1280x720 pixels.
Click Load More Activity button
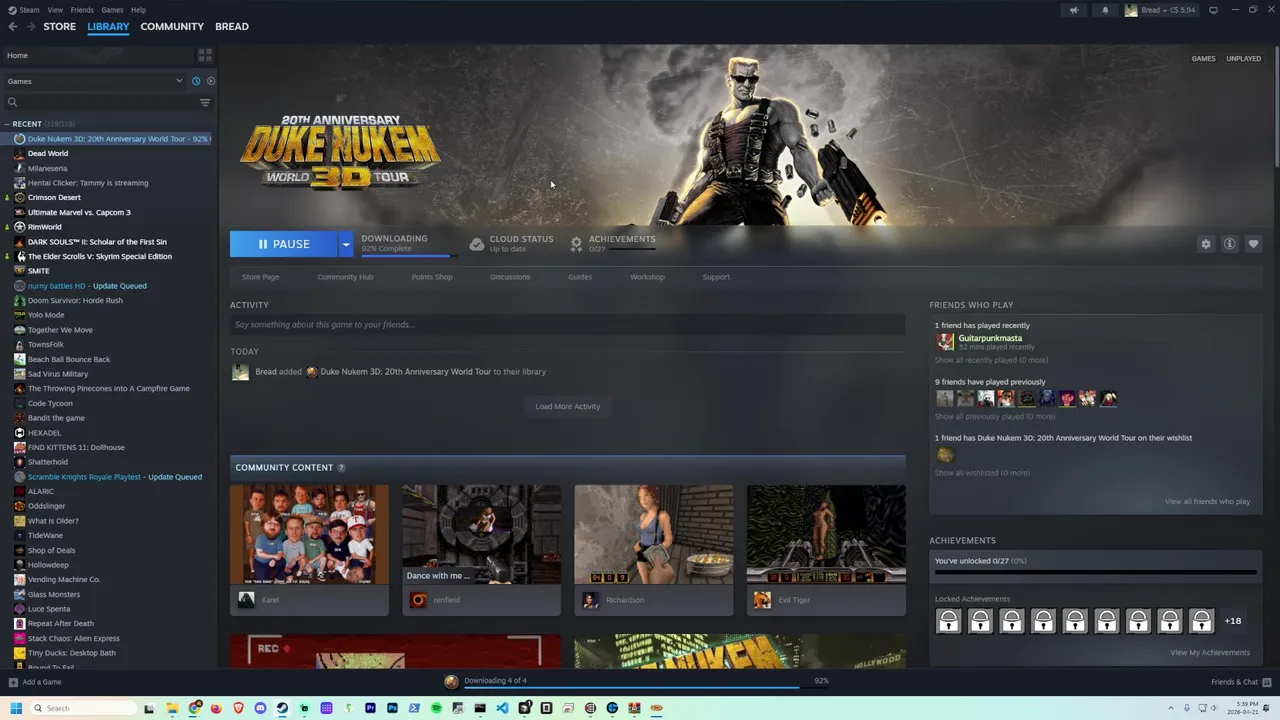click(x=568, y=406)
